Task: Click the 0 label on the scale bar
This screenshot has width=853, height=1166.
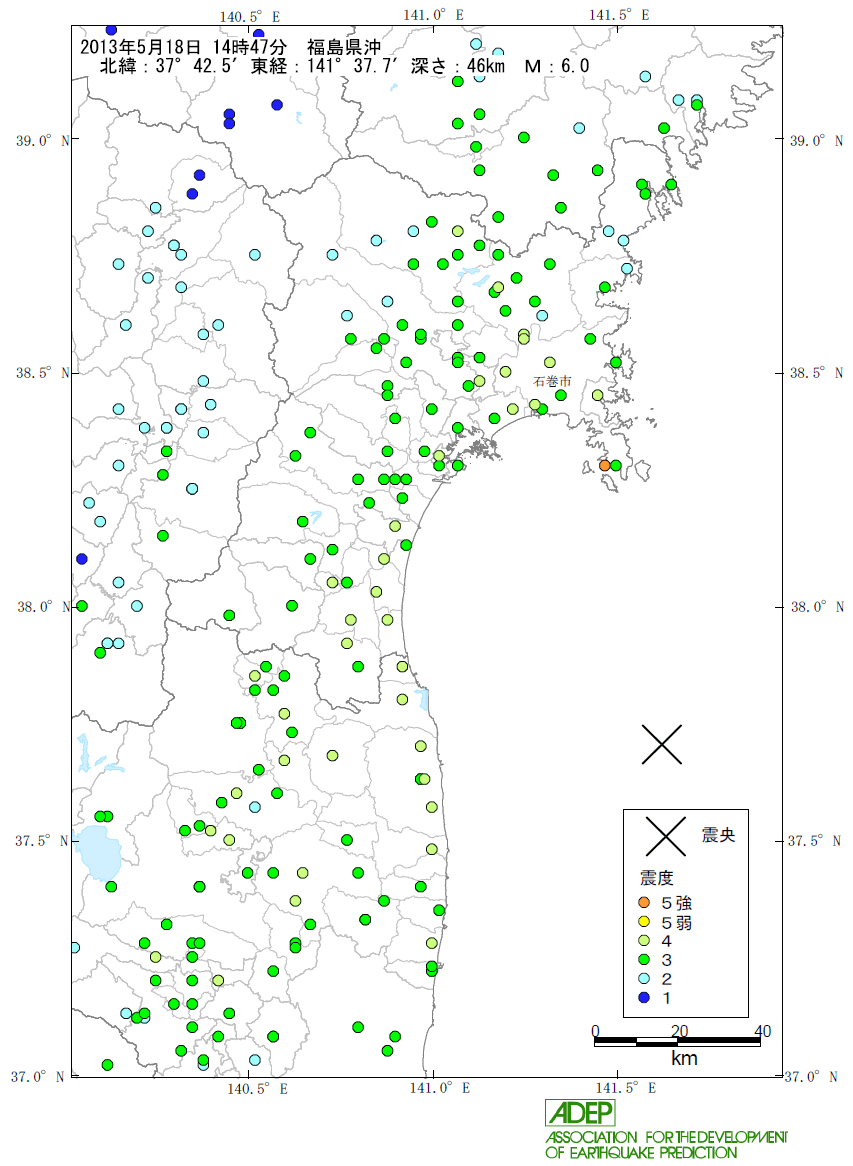Action: click(x=596, y=1031)
